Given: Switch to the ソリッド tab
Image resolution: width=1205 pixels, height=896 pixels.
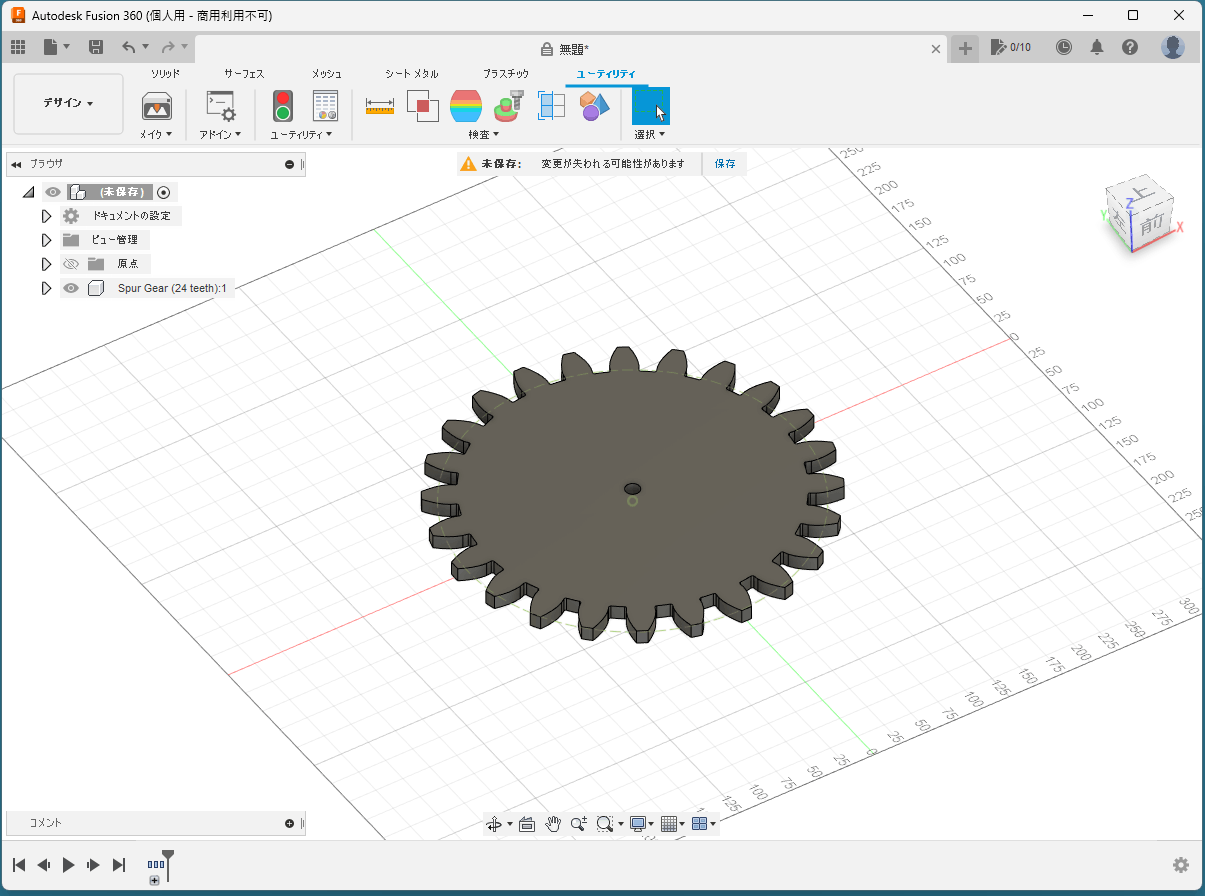Looking at the screenshot, I should 166,74.
